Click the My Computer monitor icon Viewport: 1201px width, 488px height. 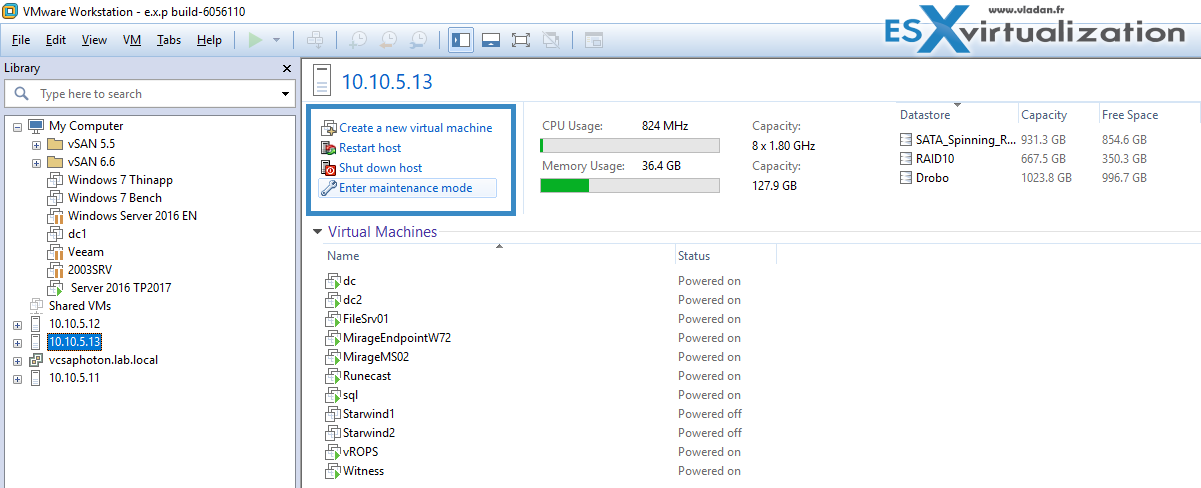click(37, 126)
